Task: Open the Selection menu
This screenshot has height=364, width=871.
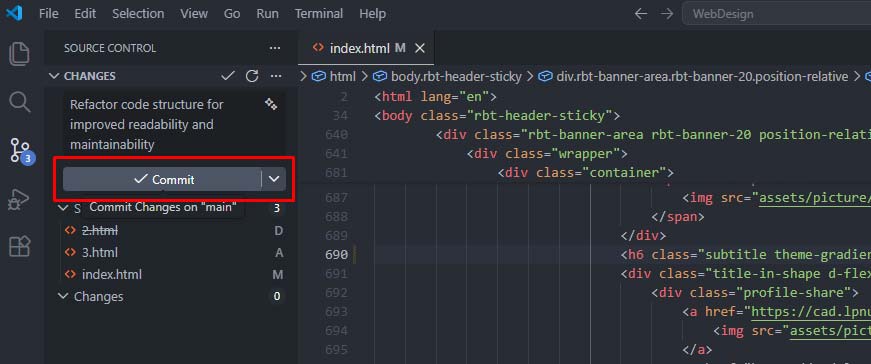Action: tap(138, 13)
